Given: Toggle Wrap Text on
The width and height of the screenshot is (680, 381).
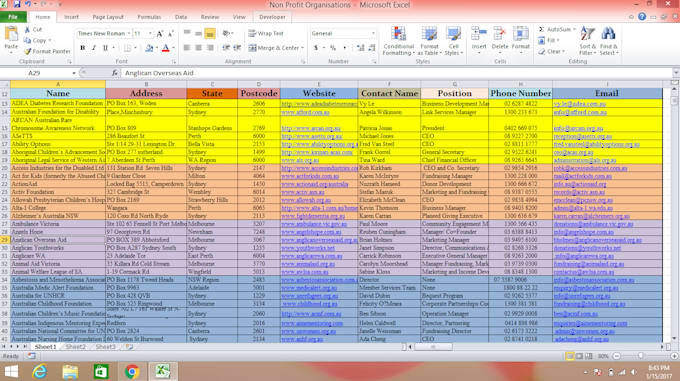Looking at the screenshot, I should coord(266,33).
